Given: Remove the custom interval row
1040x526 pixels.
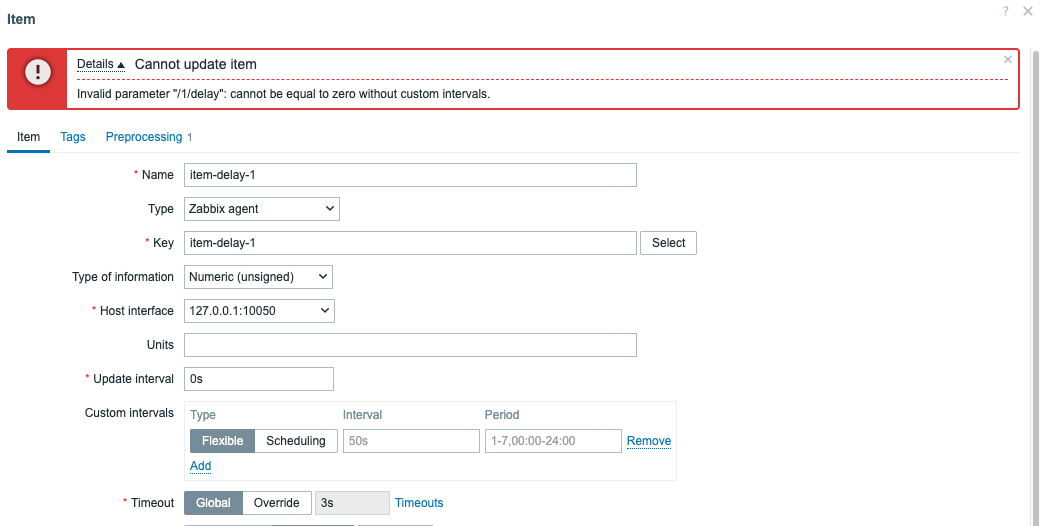Looking at the screenshot, I should tap(649, 441).
